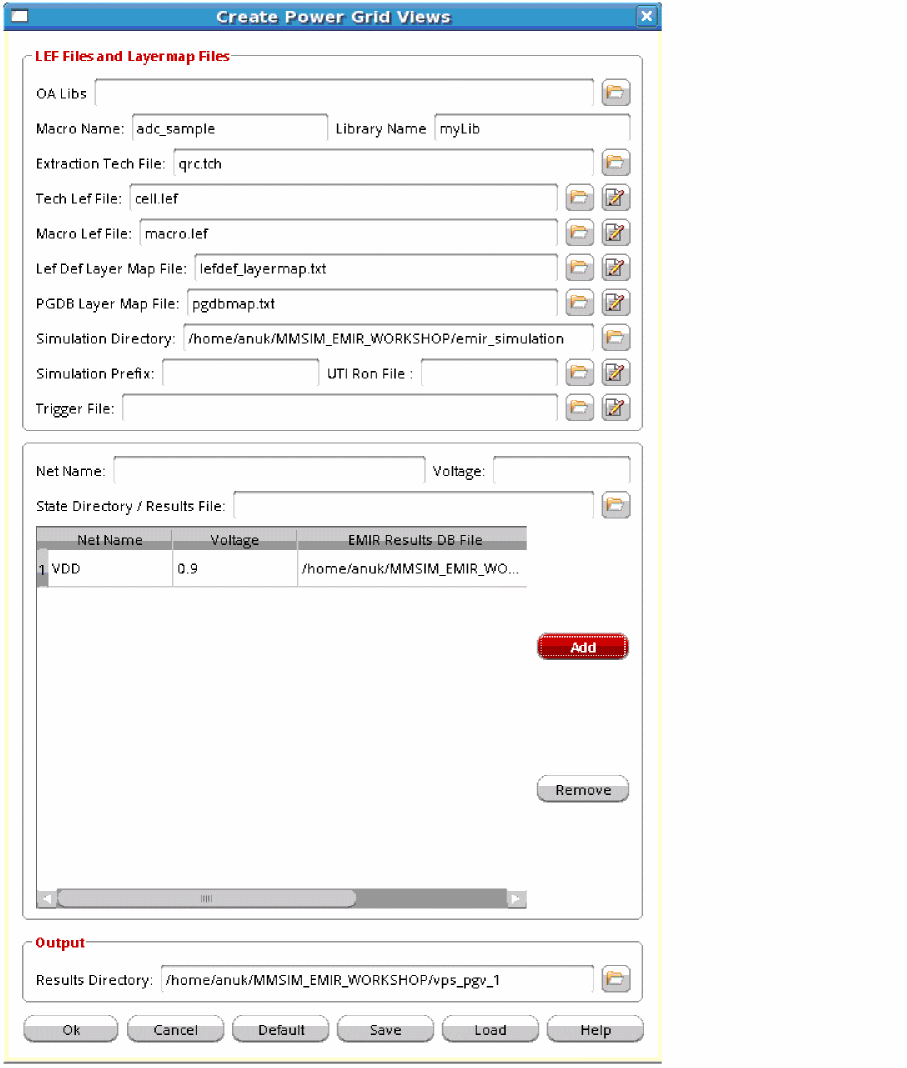Remove the selected net entry
Viewport: 907px width, 1068px height.
(x=583, y=789)
